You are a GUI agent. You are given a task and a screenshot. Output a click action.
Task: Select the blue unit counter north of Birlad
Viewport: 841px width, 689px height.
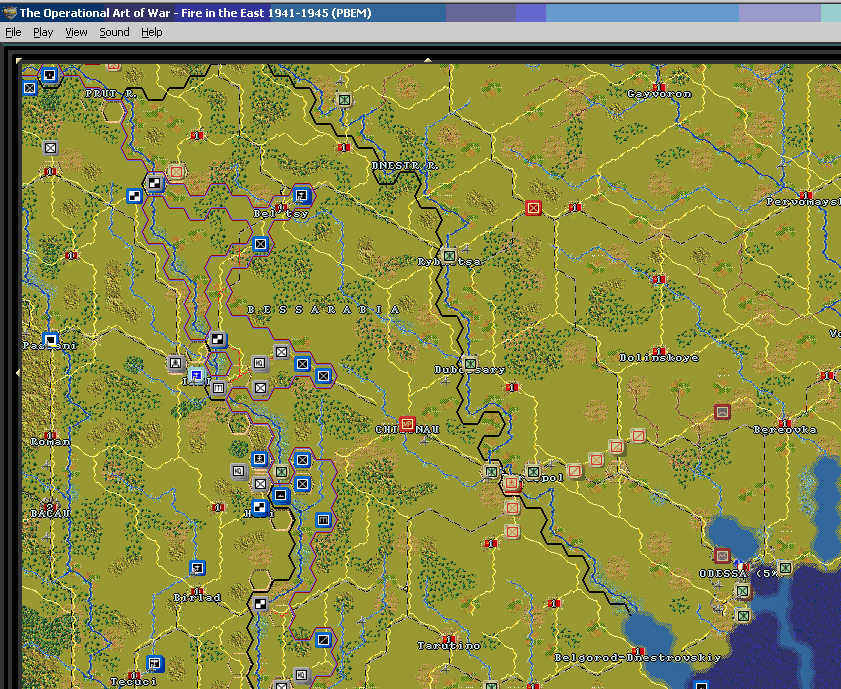coord(197,568)
